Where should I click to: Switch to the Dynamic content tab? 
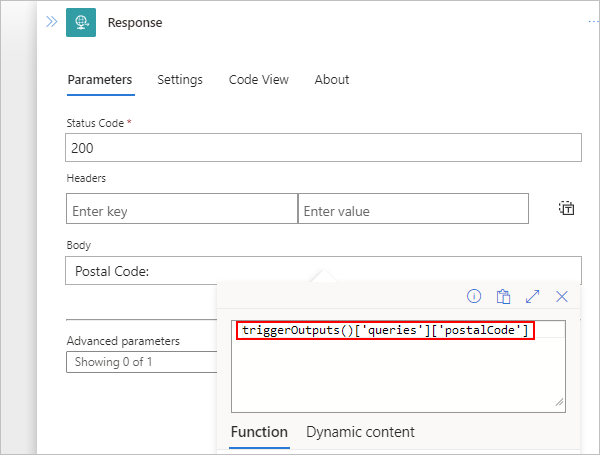coord(360,432)
